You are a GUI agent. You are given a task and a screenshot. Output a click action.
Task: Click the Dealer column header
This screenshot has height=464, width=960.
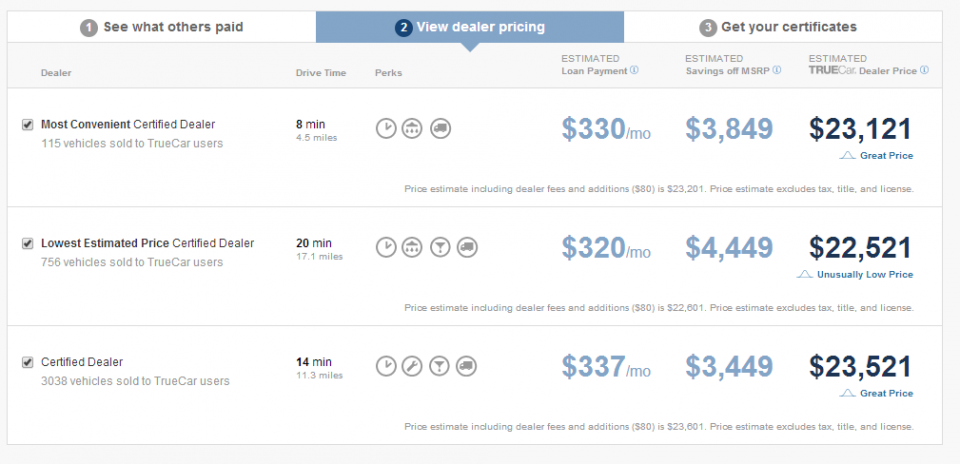click(x=56, y=73)
